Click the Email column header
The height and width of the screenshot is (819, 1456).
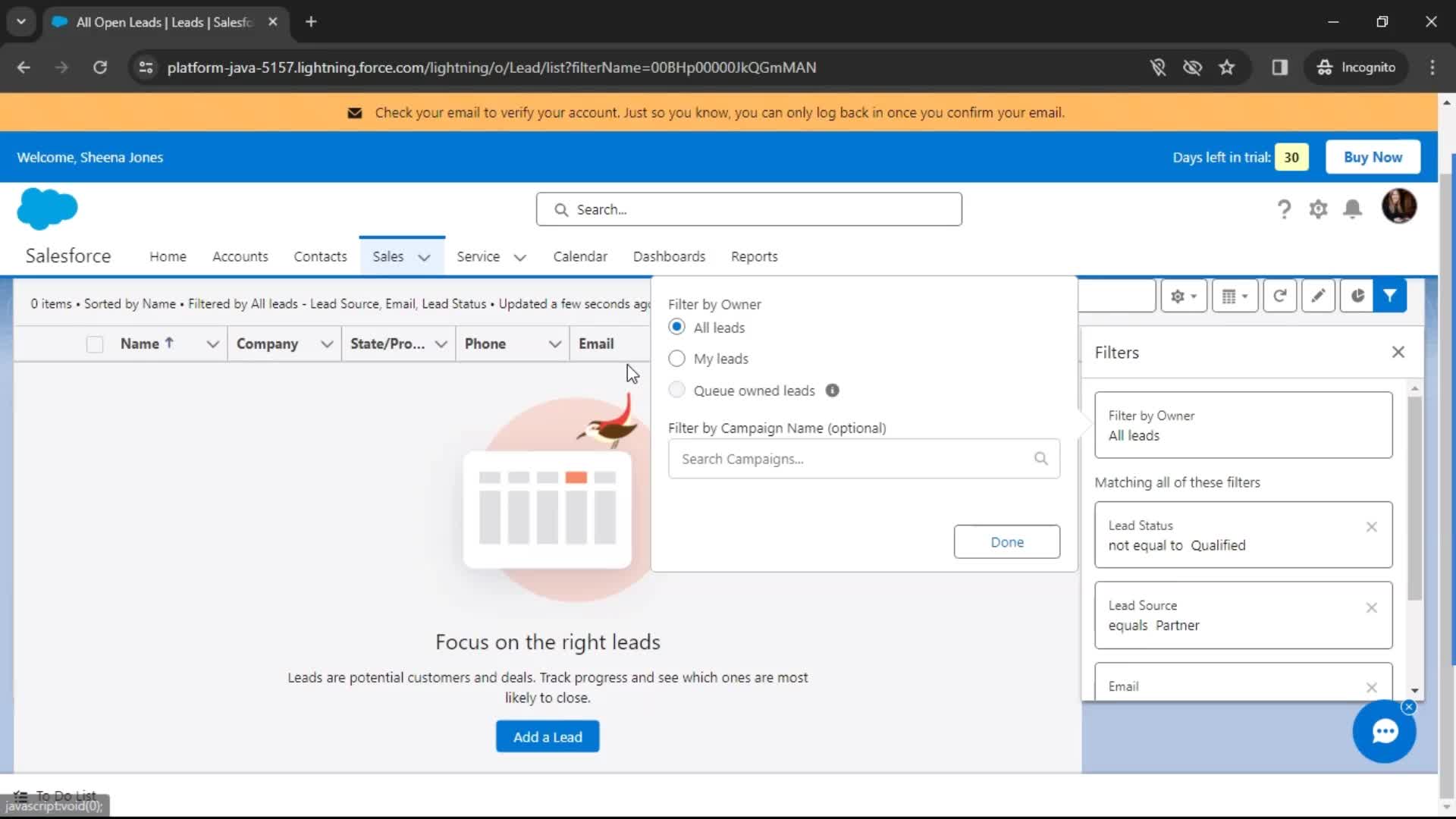click(x=596, y=344)
